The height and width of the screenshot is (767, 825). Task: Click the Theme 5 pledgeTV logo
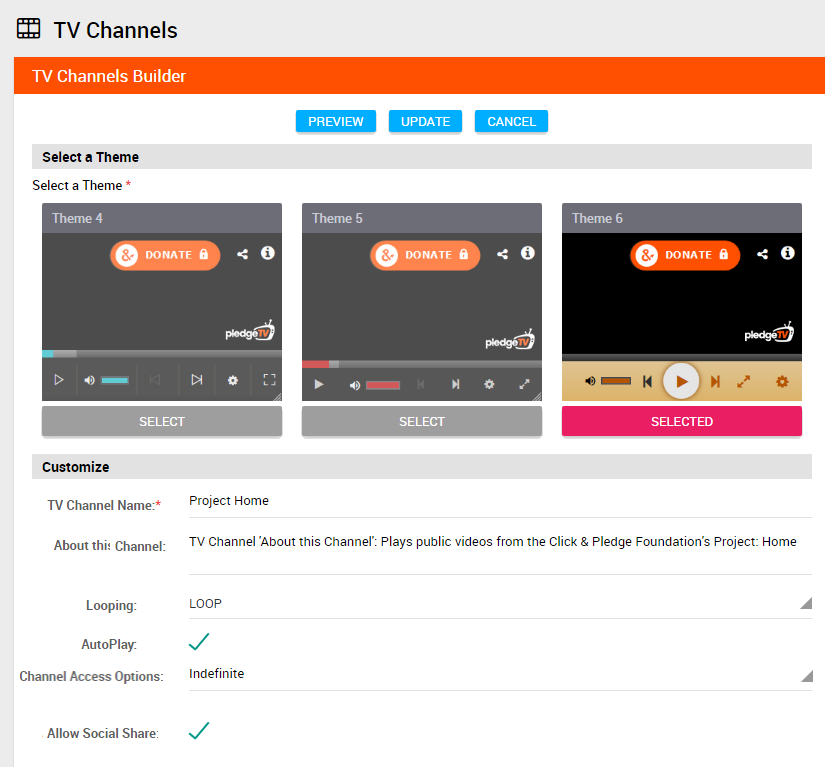(510, 340)
